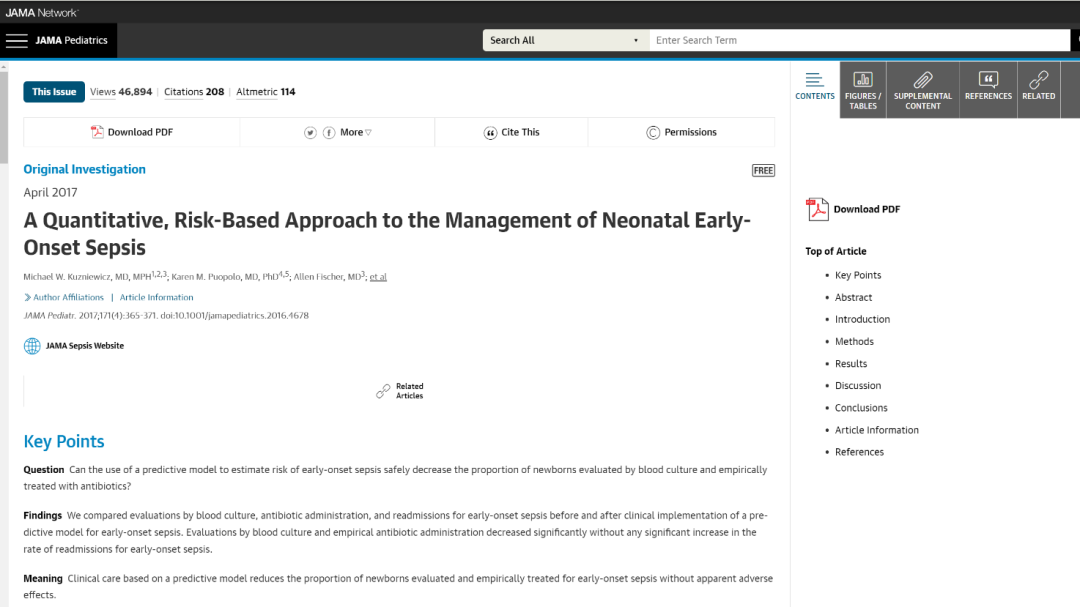This screenshot has height=607, width=1080.
Task: Expand the More sharing options menu
Action: click(x=355, y=132)
